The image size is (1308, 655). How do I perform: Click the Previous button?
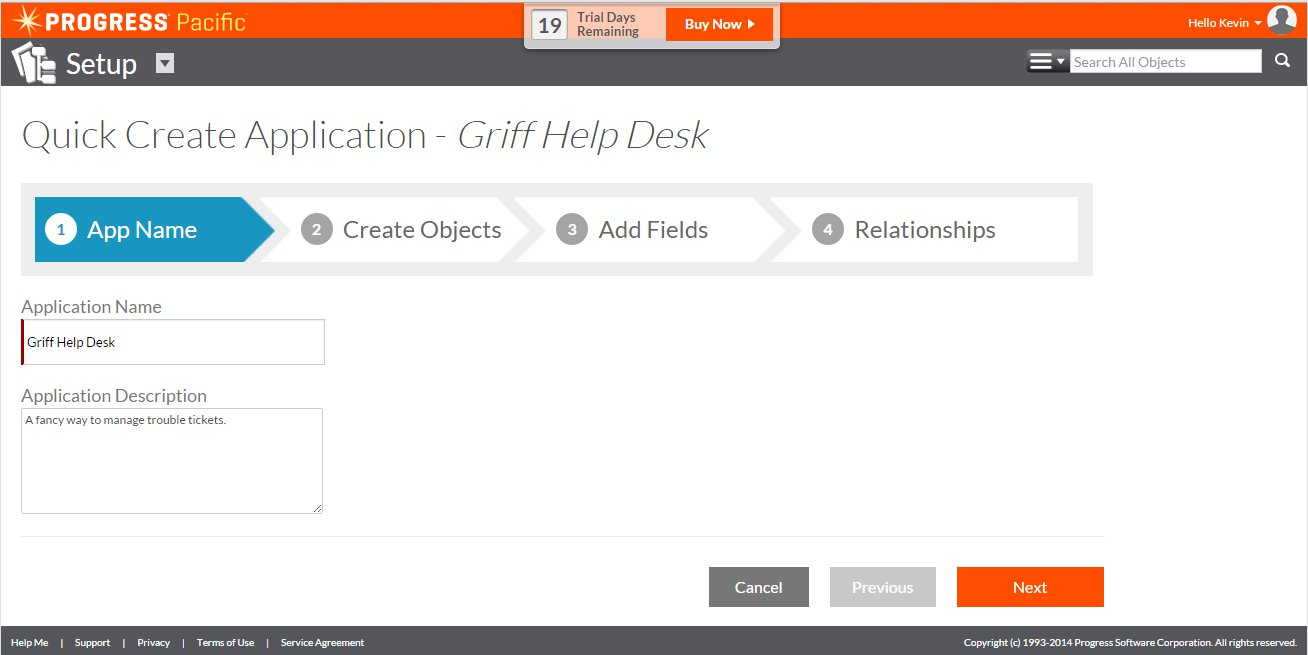coord(882,587)
